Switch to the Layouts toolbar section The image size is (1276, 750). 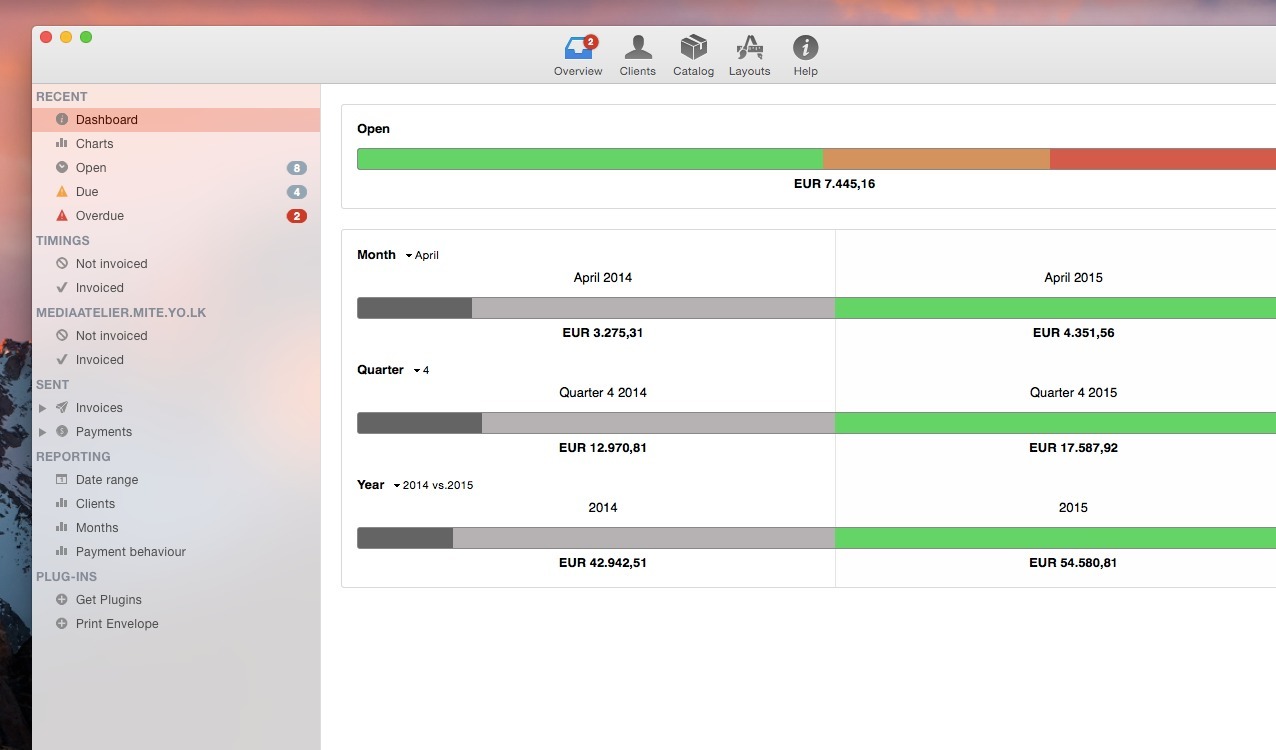pos(749,55)
